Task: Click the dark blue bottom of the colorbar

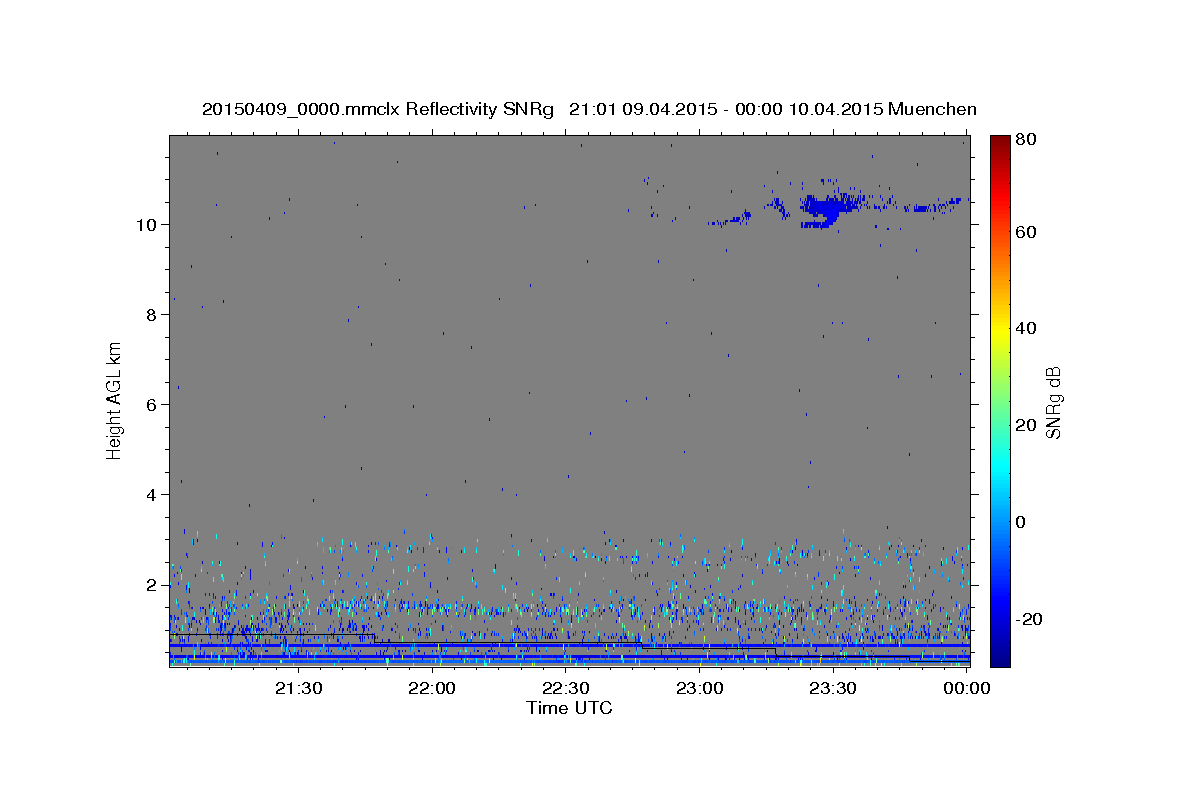Action: [1000, 655]
